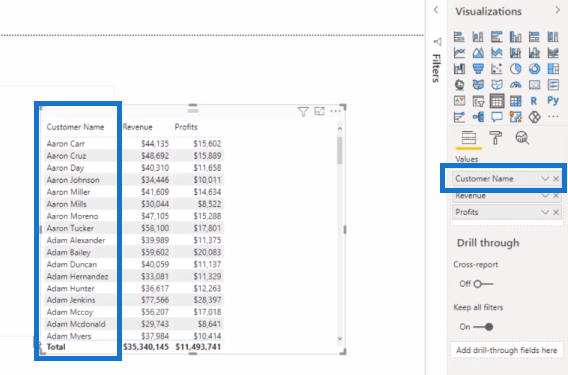Click the table's scroll down arrow
Screen dimensions: 568x375
point(340,339)
